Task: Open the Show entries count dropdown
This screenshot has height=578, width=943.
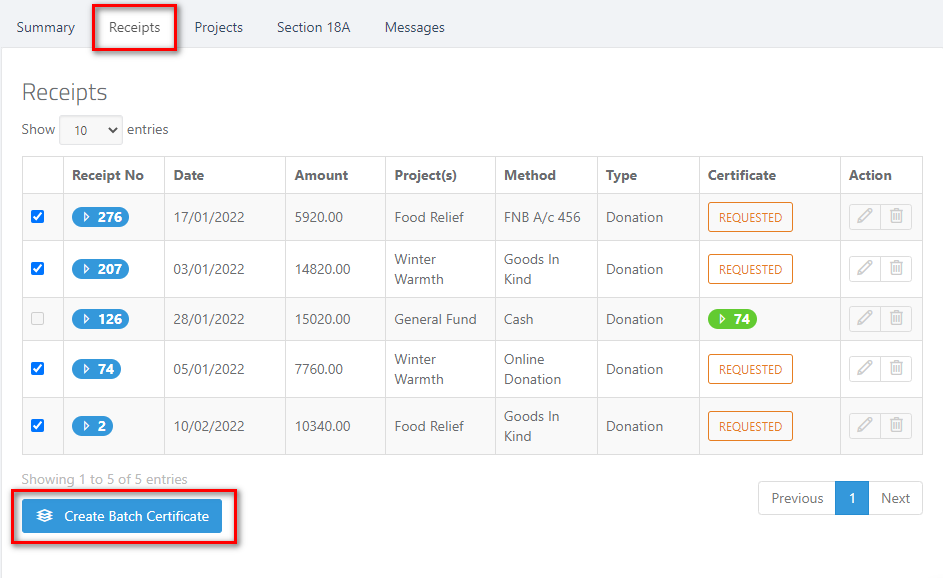Action: 91,130
